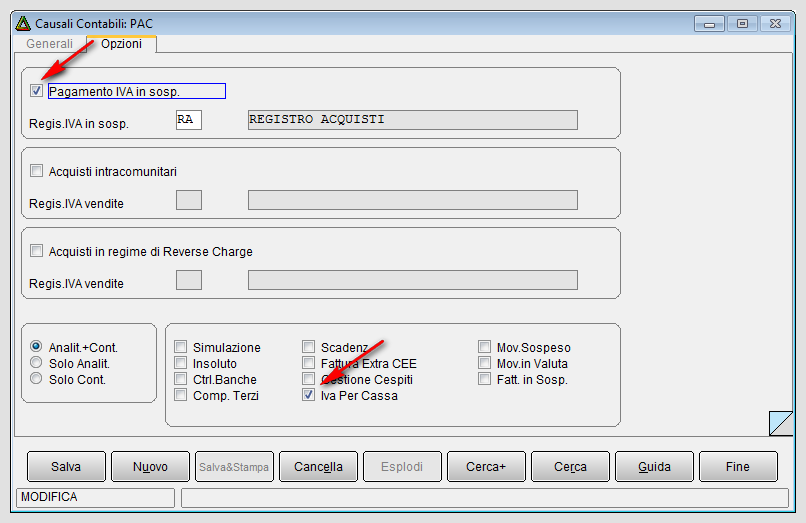Click the REGISTRO ACQUISTI description field
This screenshot has width=806, height=523.
[x=413, y=120]
